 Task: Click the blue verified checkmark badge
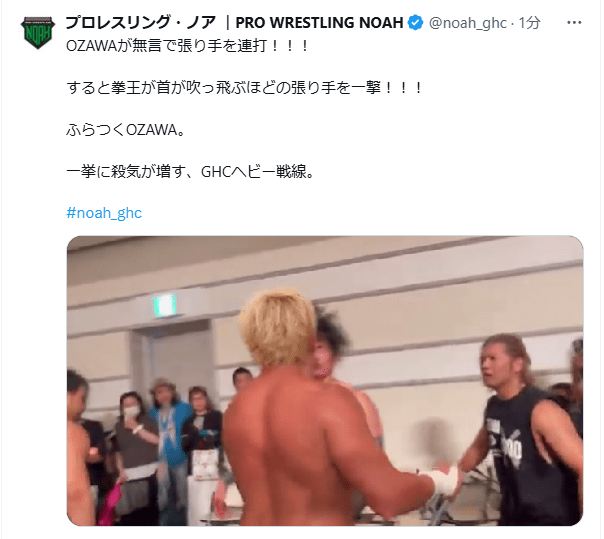(415, 23)
